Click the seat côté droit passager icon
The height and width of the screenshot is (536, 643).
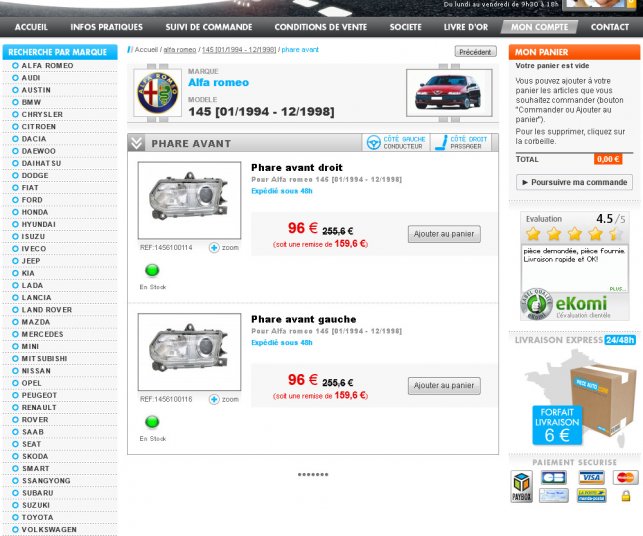tap(441, 143)
